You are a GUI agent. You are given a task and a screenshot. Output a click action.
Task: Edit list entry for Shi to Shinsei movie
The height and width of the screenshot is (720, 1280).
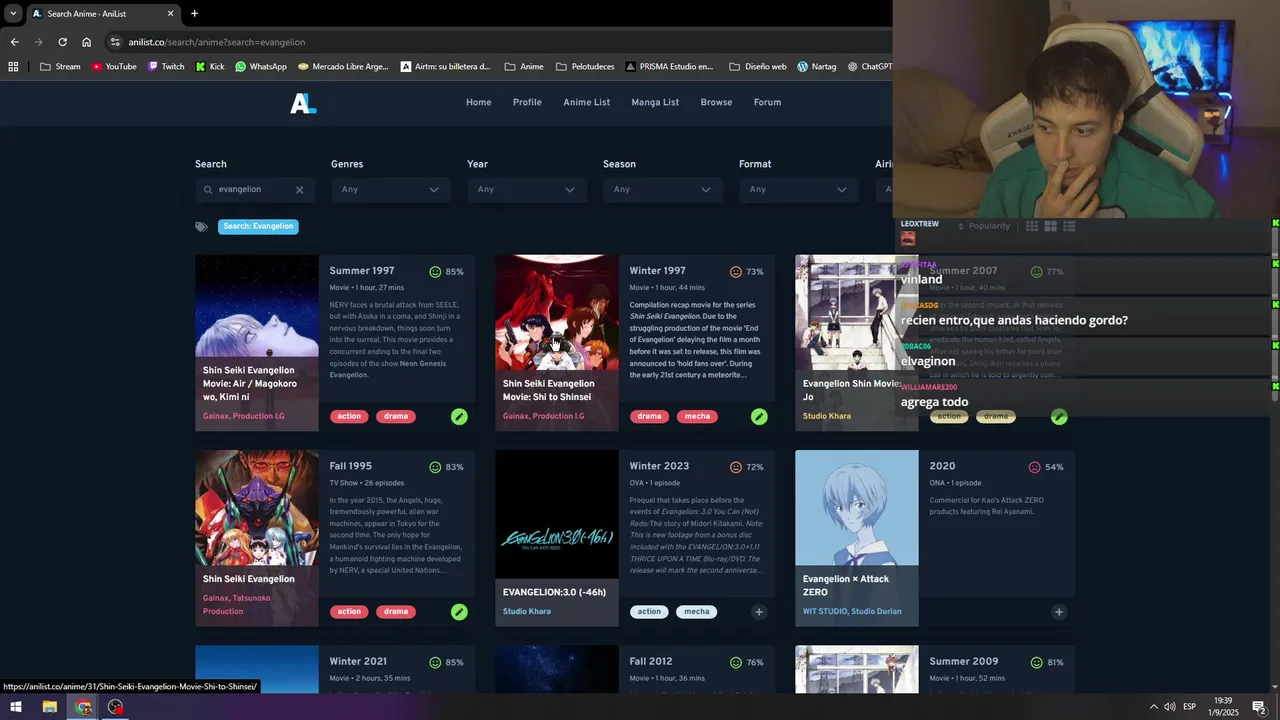pyautogui.click(x=759, y=416)
